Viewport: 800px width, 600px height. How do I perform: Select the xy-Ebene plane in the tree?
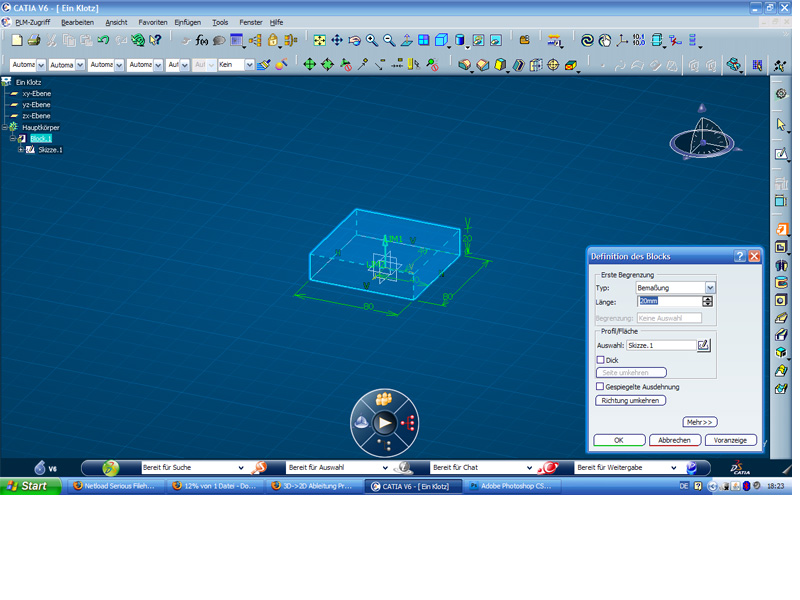coord(36,93)
